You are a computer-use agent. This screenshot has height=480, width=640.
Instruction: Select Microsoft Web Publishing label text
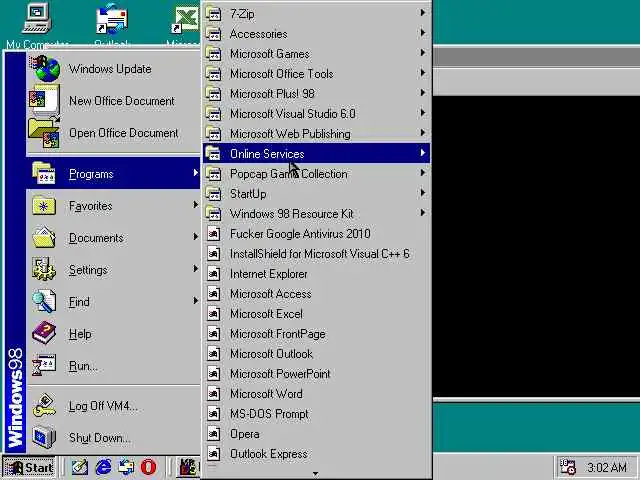290,134
